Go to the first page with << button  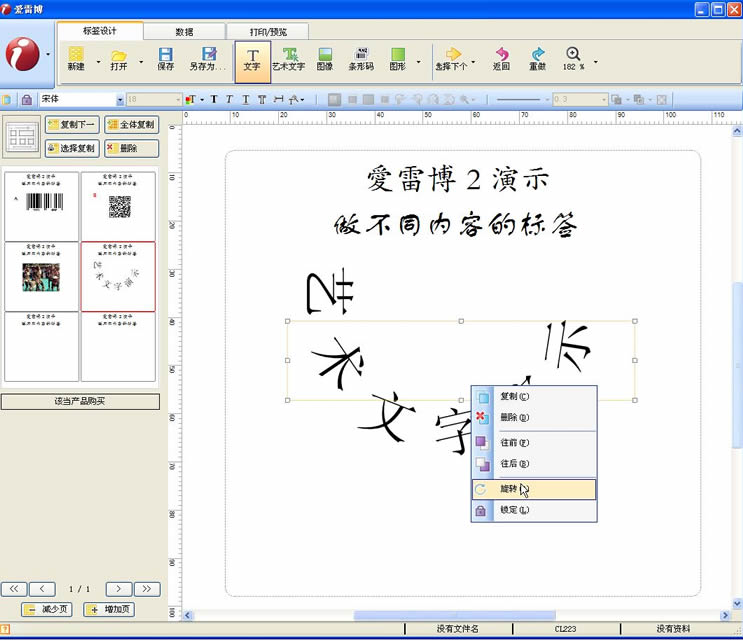14,589
